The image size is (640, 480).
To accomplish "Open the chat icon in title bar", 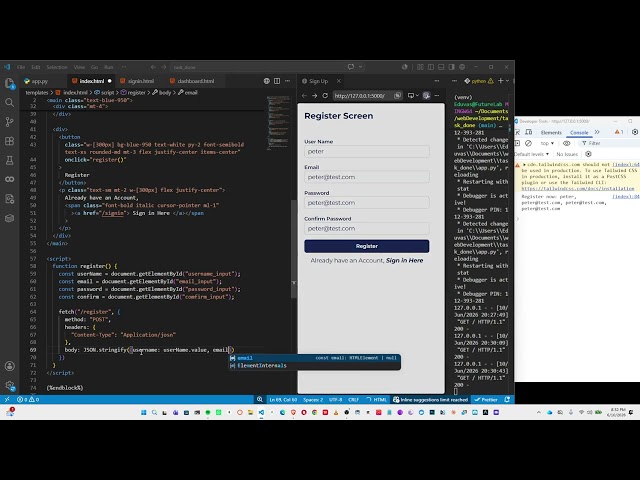I will click(351, 67).
